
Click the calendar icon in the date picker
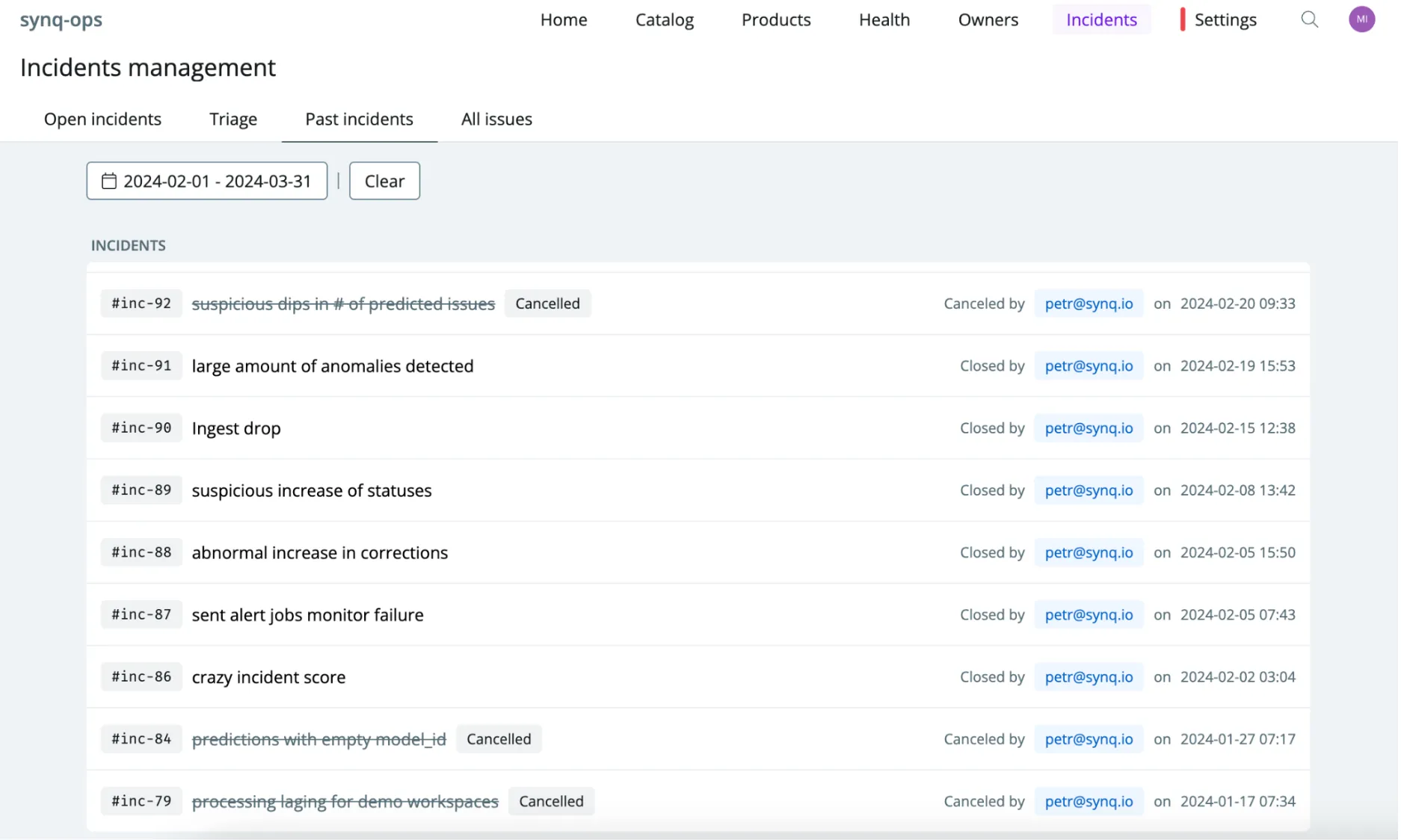[110, 181]
